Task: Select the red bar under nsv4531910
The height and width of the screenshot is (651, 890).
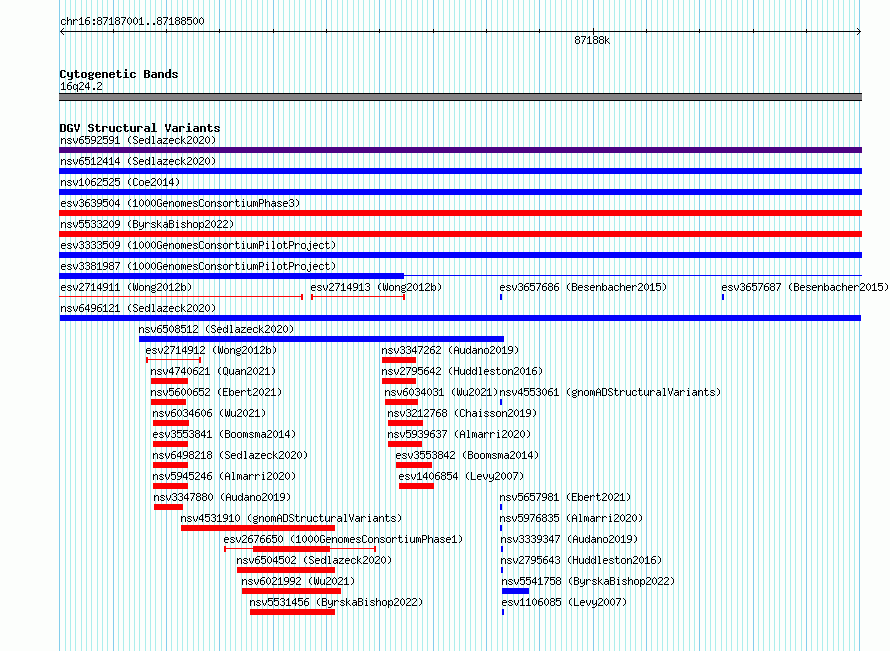Action: click(258, 528)
